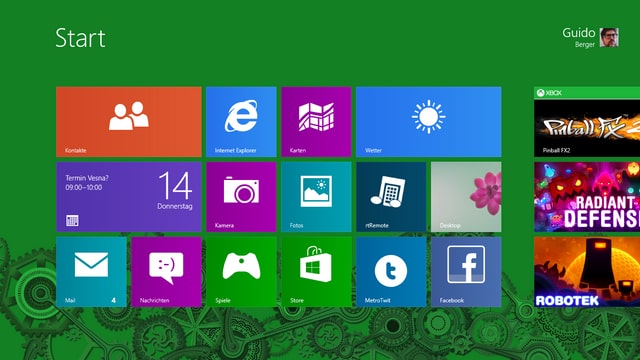The image size is (640, 360).
Task: Launch the rtRemote tile
Action: coord(391,197)
